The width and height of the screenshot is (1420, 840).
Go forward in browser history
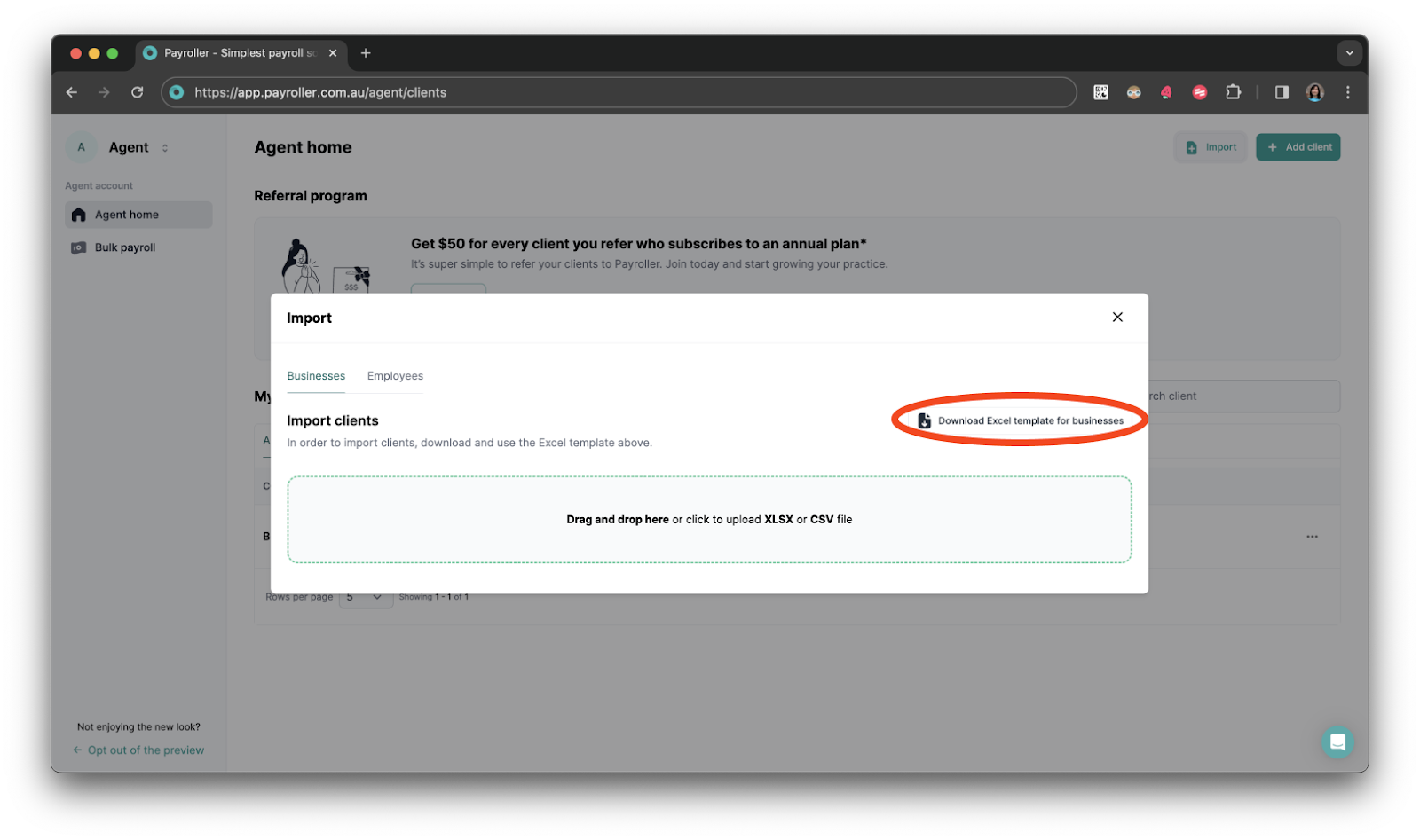click(104, 92)
